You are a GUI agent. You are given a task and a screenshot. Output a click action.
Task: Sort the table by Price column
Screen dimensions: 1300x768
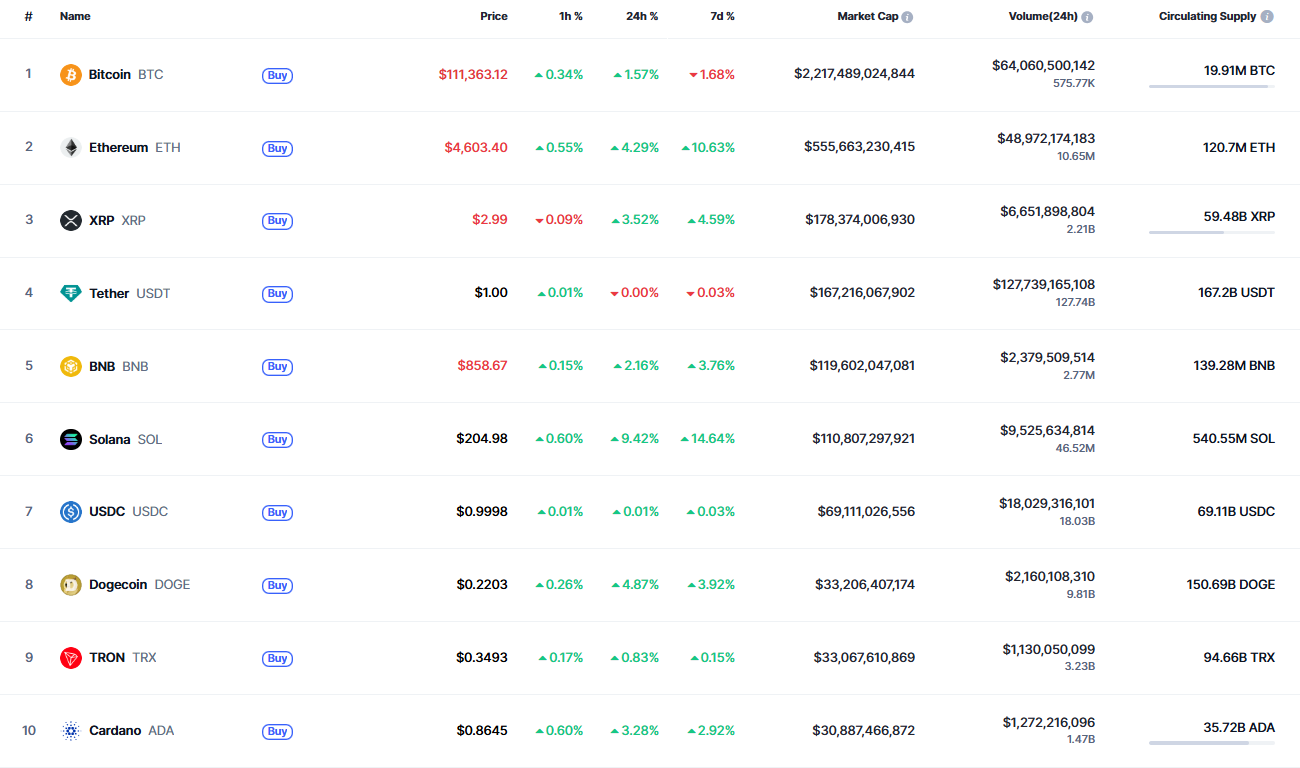[x=493, y=17]
